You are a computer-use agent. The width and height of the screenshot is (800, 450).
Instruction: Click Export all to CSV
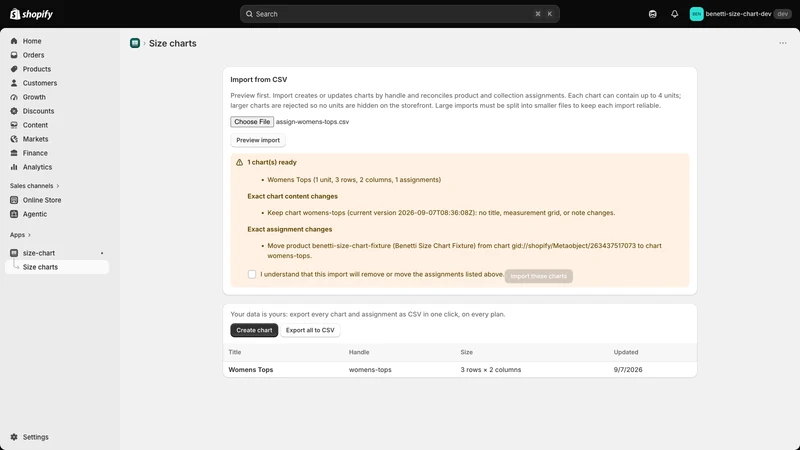[x=310, y=330]
